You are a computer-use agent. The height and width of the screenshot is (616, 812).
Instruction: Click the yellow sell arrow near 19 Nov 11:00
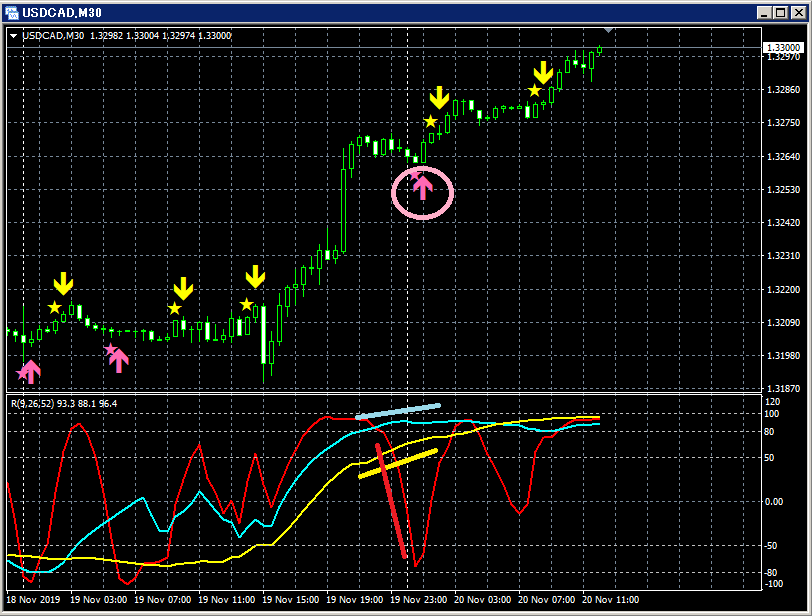click(x=255, y=277)
